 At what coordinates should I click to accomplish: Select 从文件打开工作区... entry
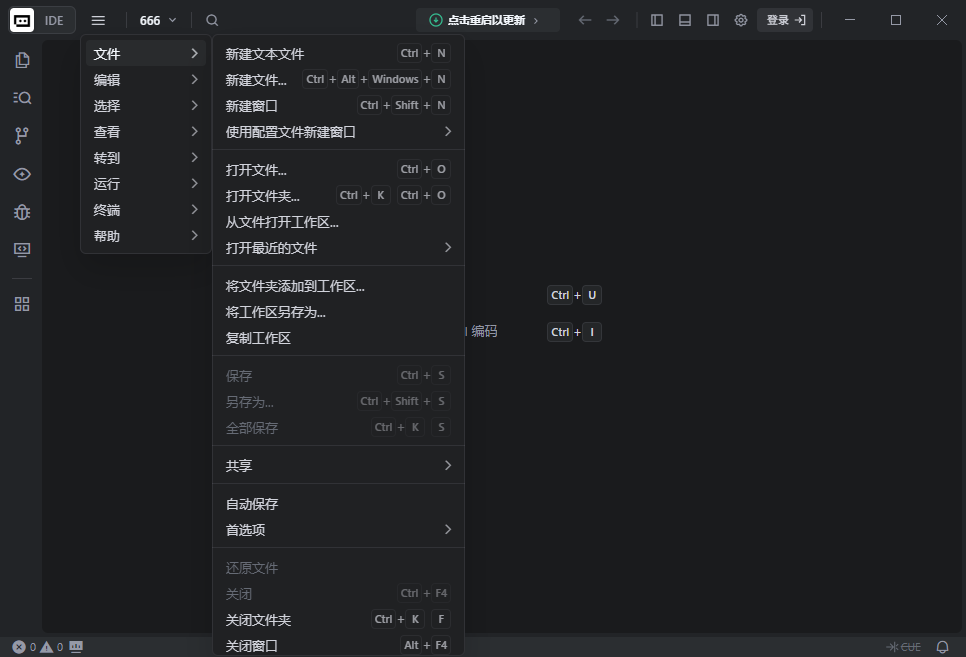tap(338, 222)
